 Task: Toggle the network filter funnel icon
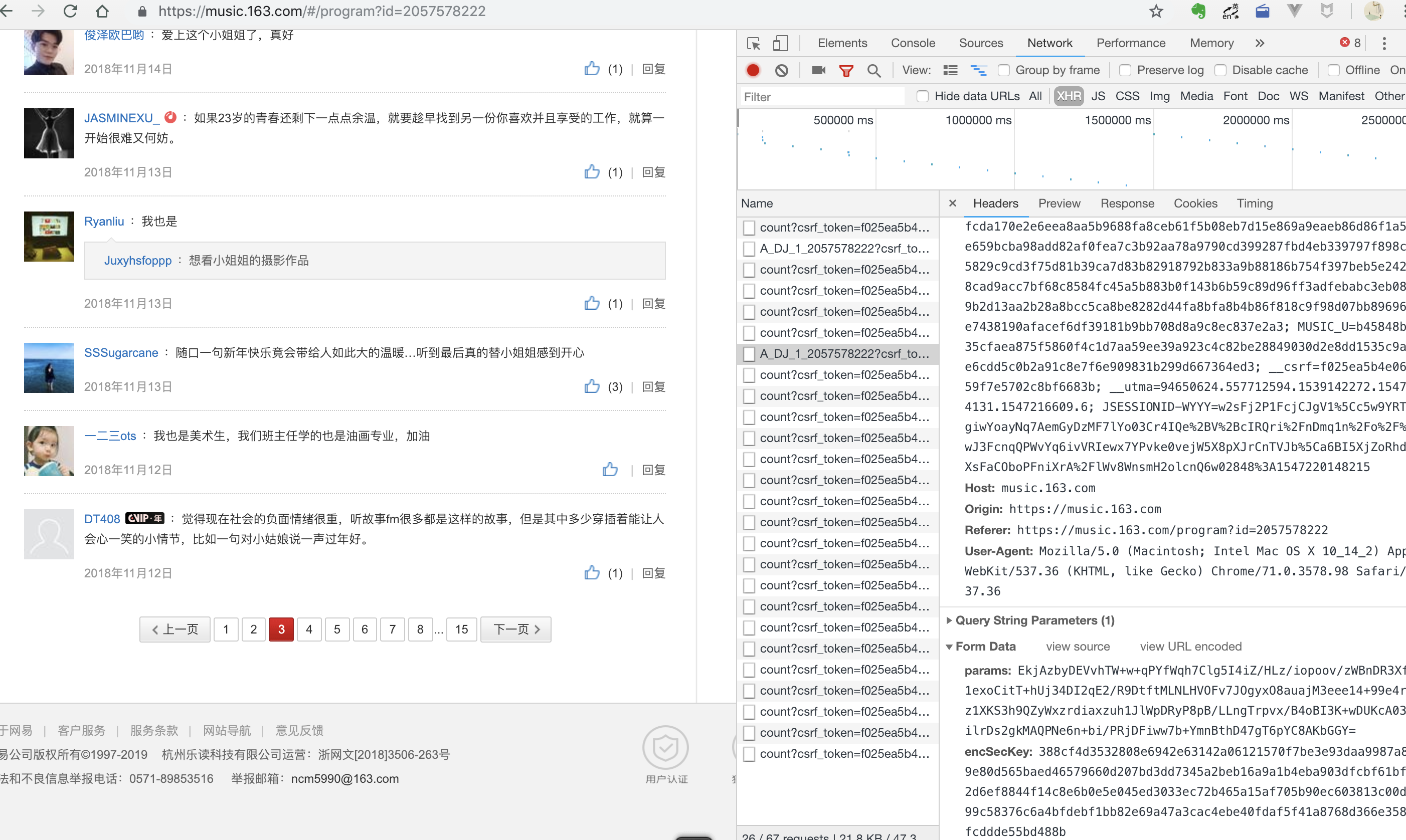(846, 71)
